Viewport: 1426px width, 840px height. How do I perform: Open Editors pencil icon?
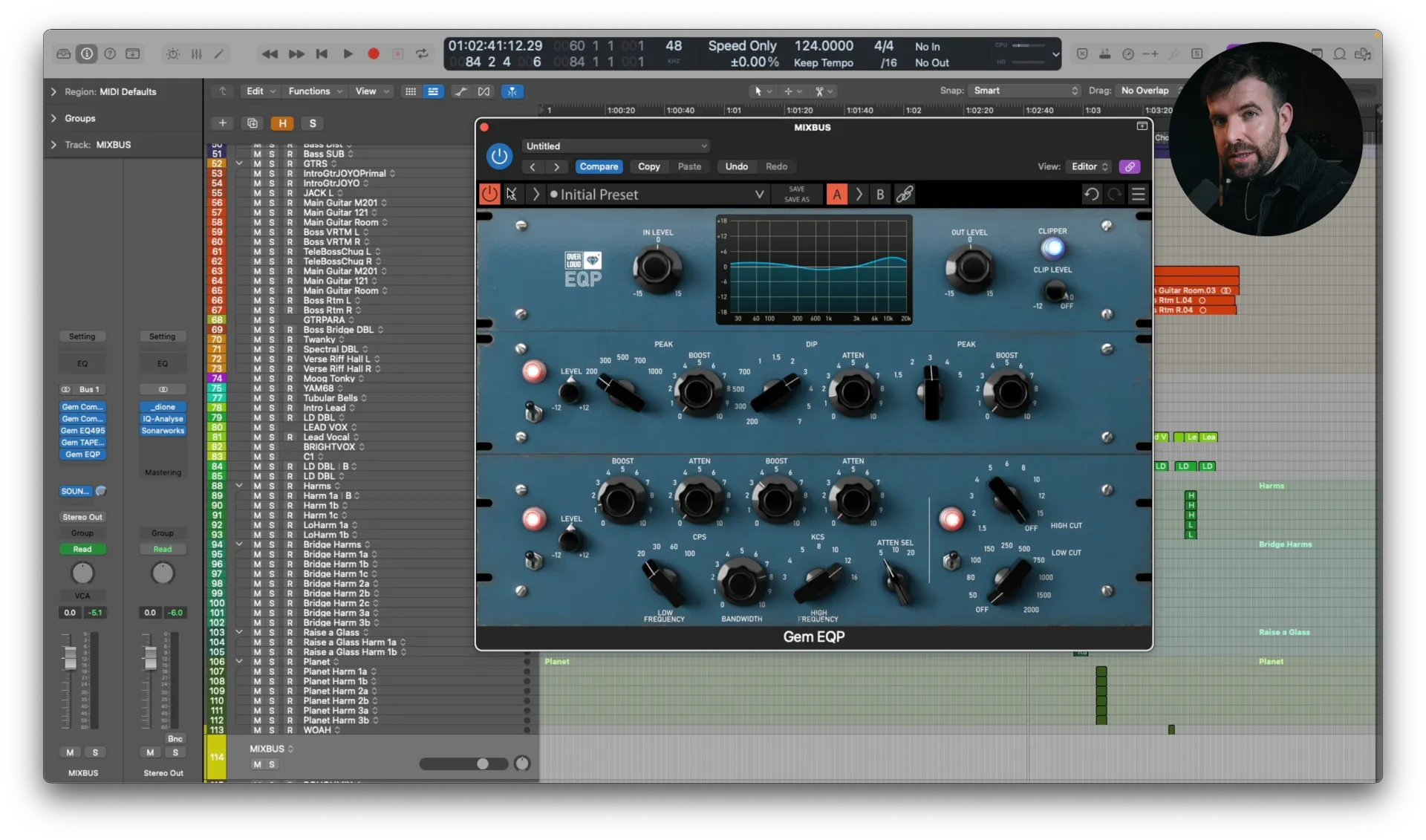tap(219, 53)
